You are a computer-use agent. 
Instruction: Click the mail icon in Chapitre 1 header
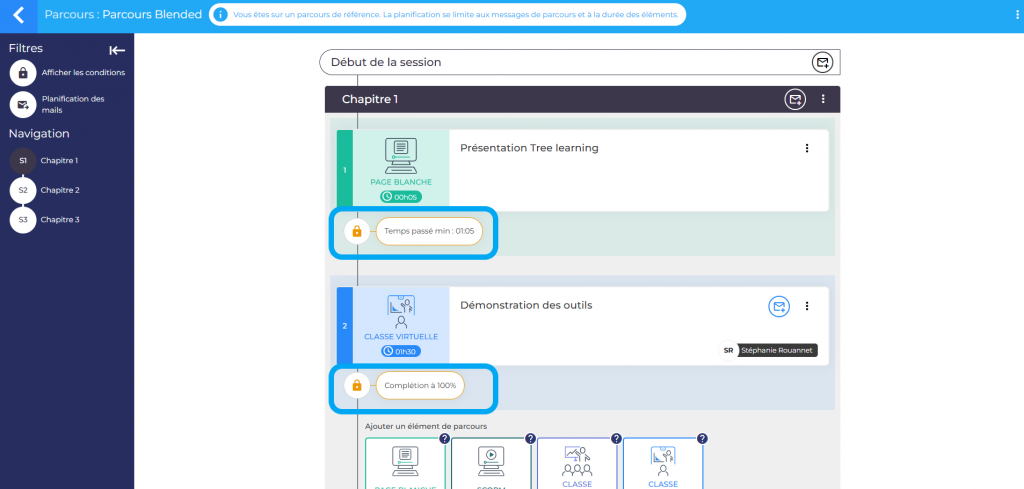[x=794, y=99]
